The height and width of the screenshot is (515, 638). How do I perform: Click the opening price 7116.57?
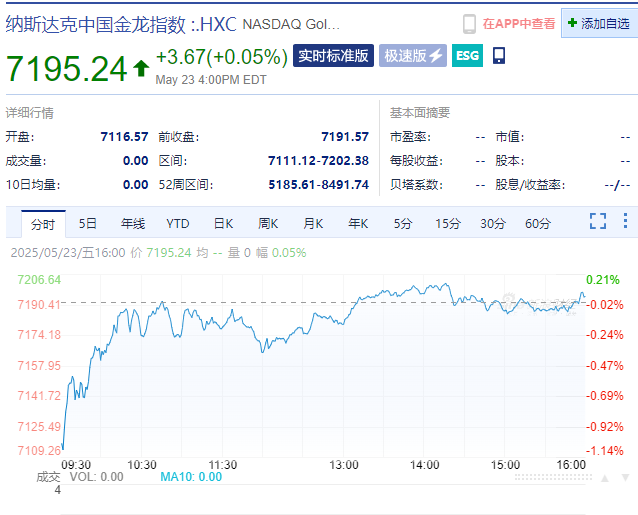tap(124, 137)
